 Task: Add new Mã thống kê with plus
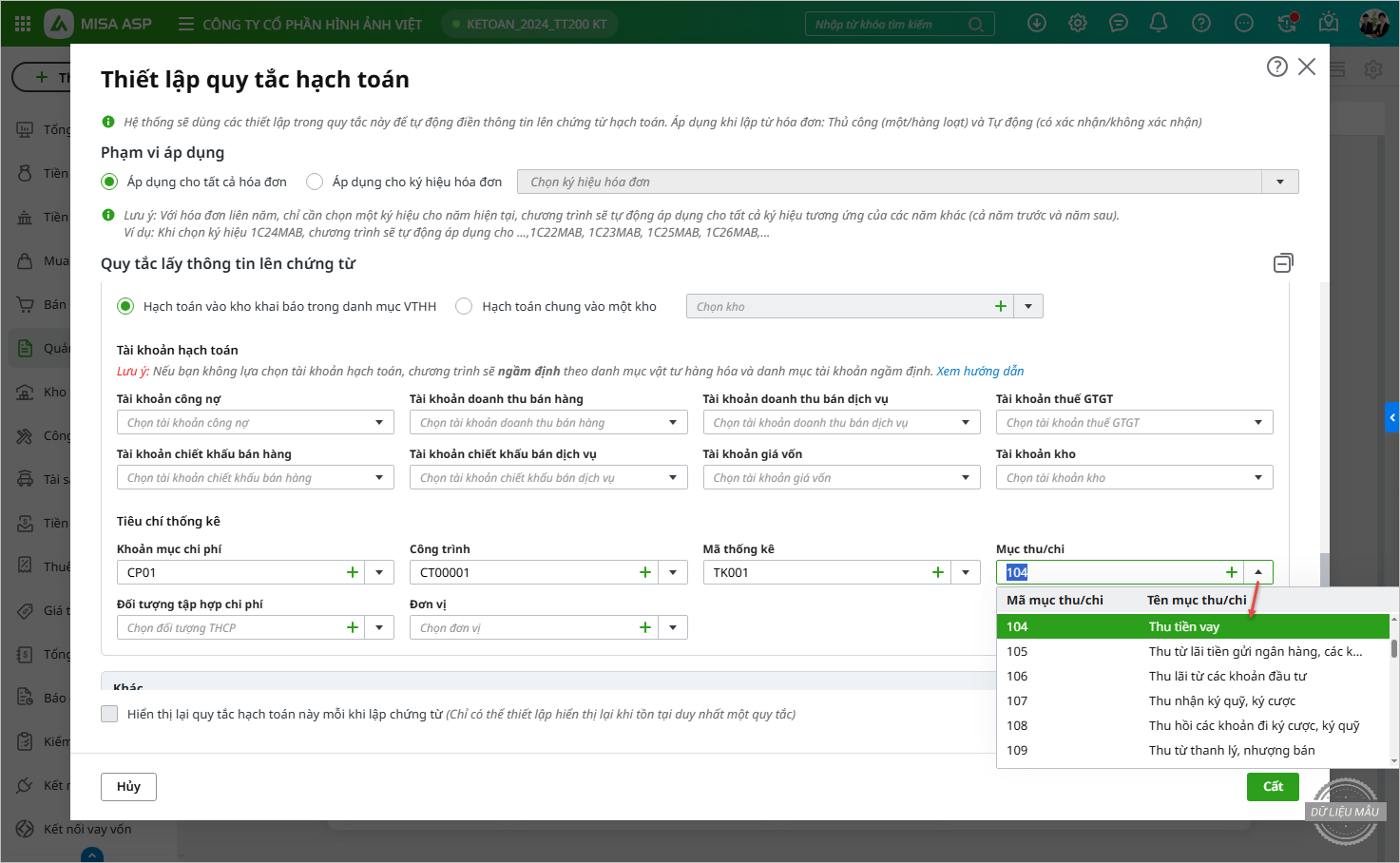pyautogui.click(x=938, y=572)
